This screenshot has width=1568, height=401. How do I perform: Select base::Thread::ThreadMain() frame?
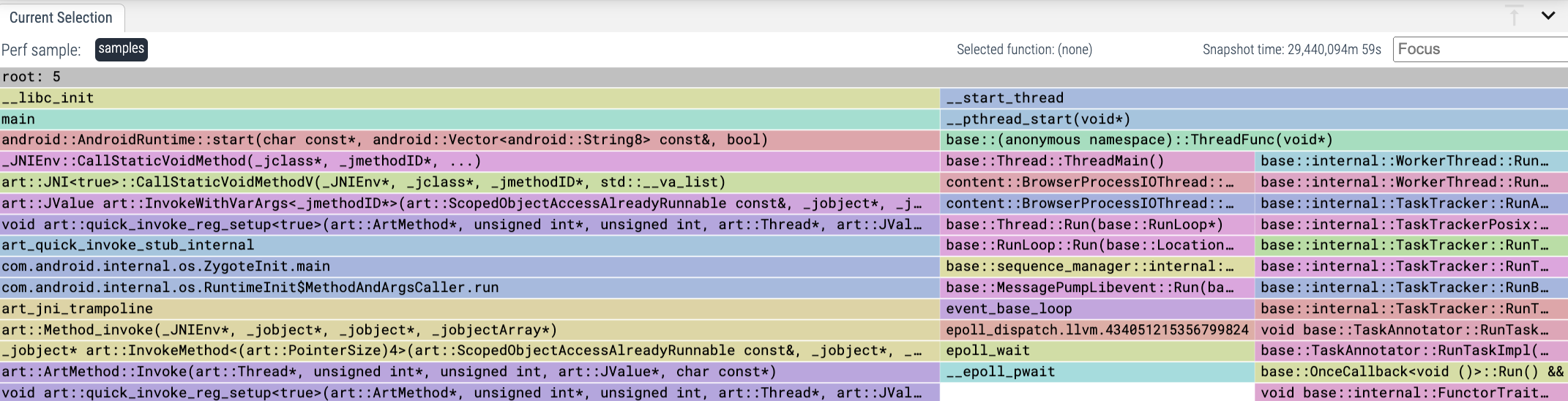tap(1097, 161)
